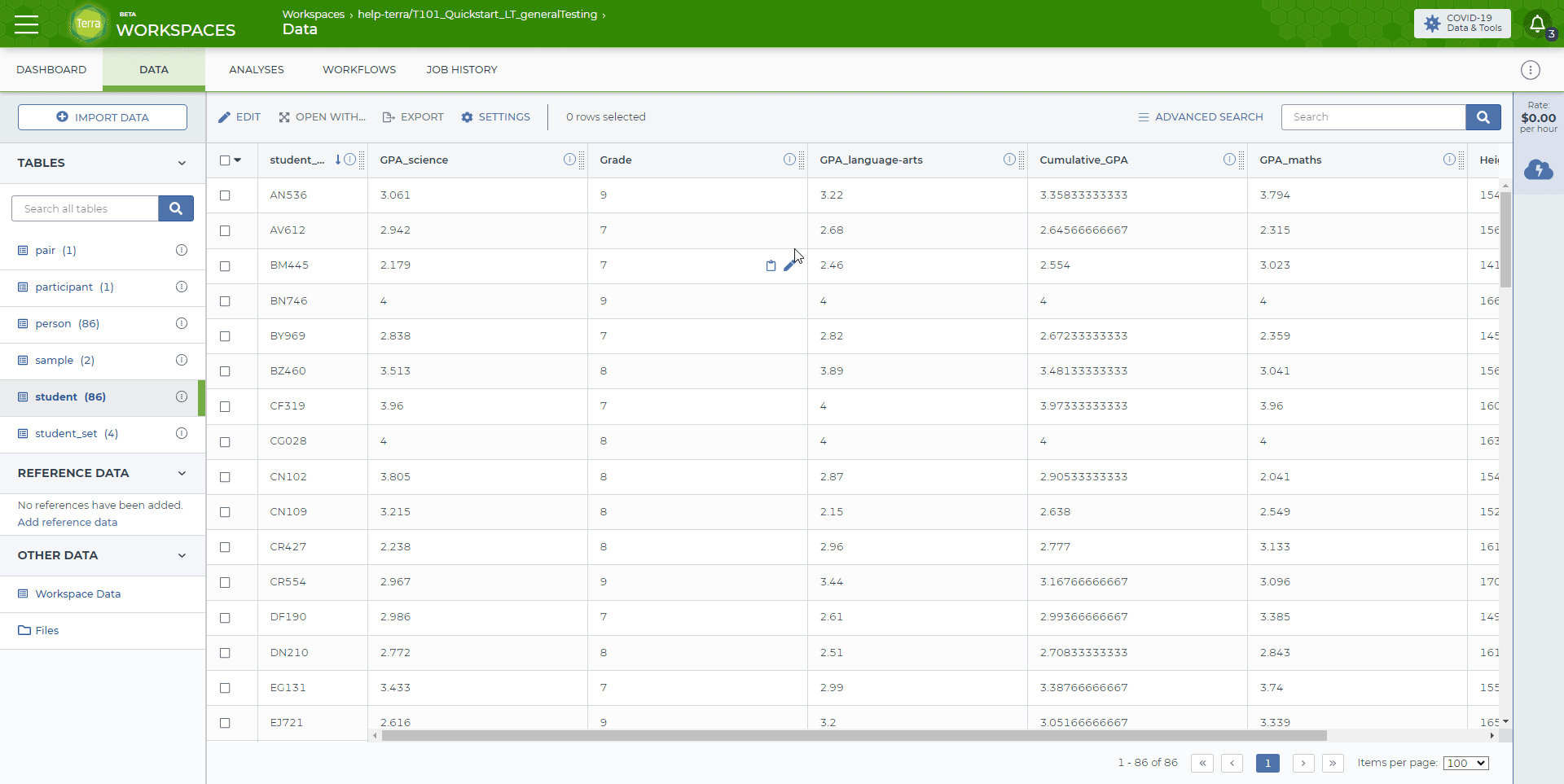This screenshot has height=784, width=1564.
Task: Select the BZ460 row checkbox
Action: (225, 371)
